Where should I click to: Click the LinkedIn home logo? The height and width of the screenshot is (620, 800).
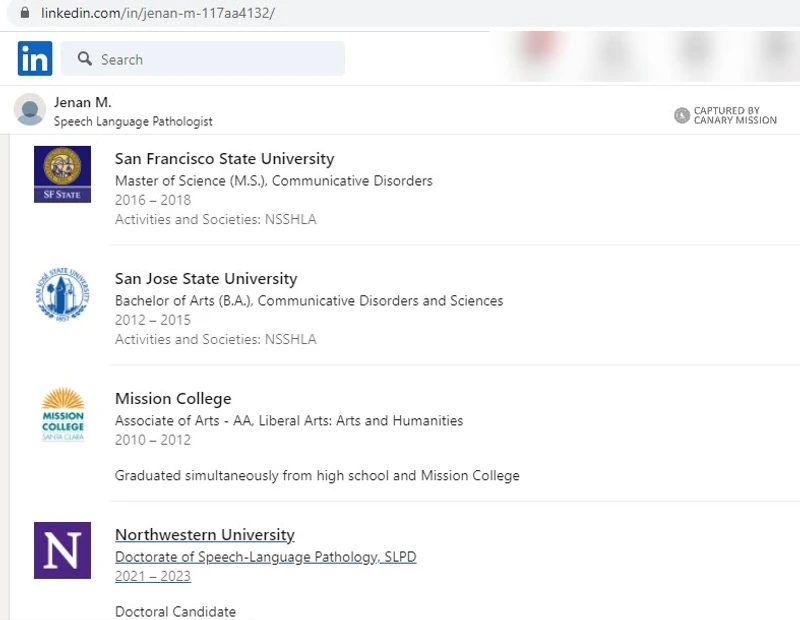coord(35,58)
